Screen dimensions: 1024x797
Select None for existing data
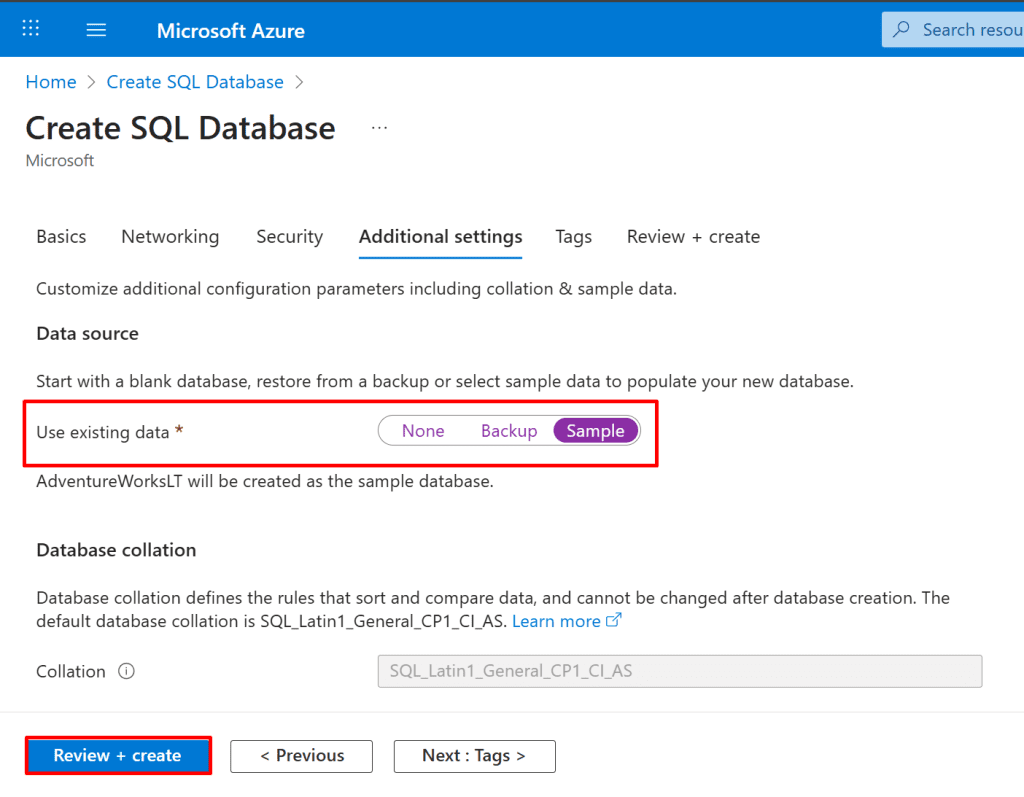423,431
